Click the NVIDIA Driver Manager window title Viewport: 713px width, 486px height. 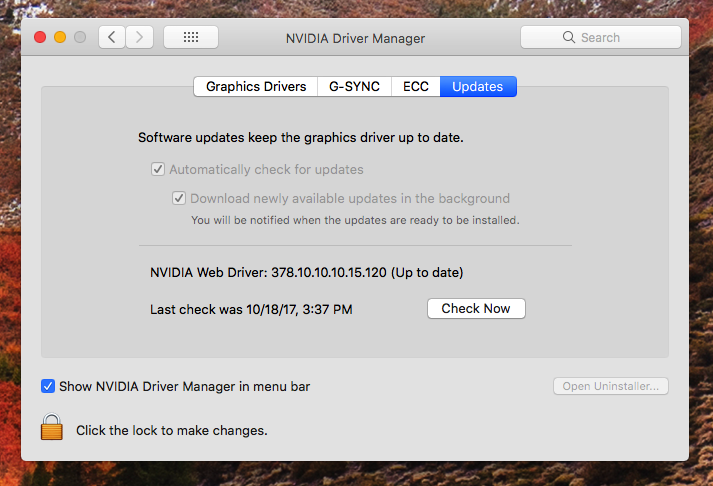355,38
